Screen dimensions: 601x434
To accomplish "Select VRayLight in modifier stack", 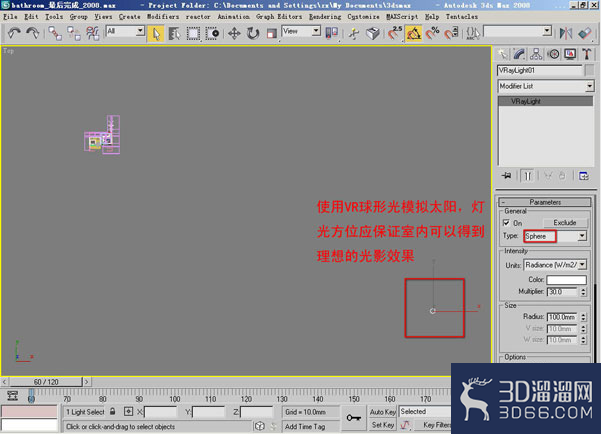I will (545, 101).
